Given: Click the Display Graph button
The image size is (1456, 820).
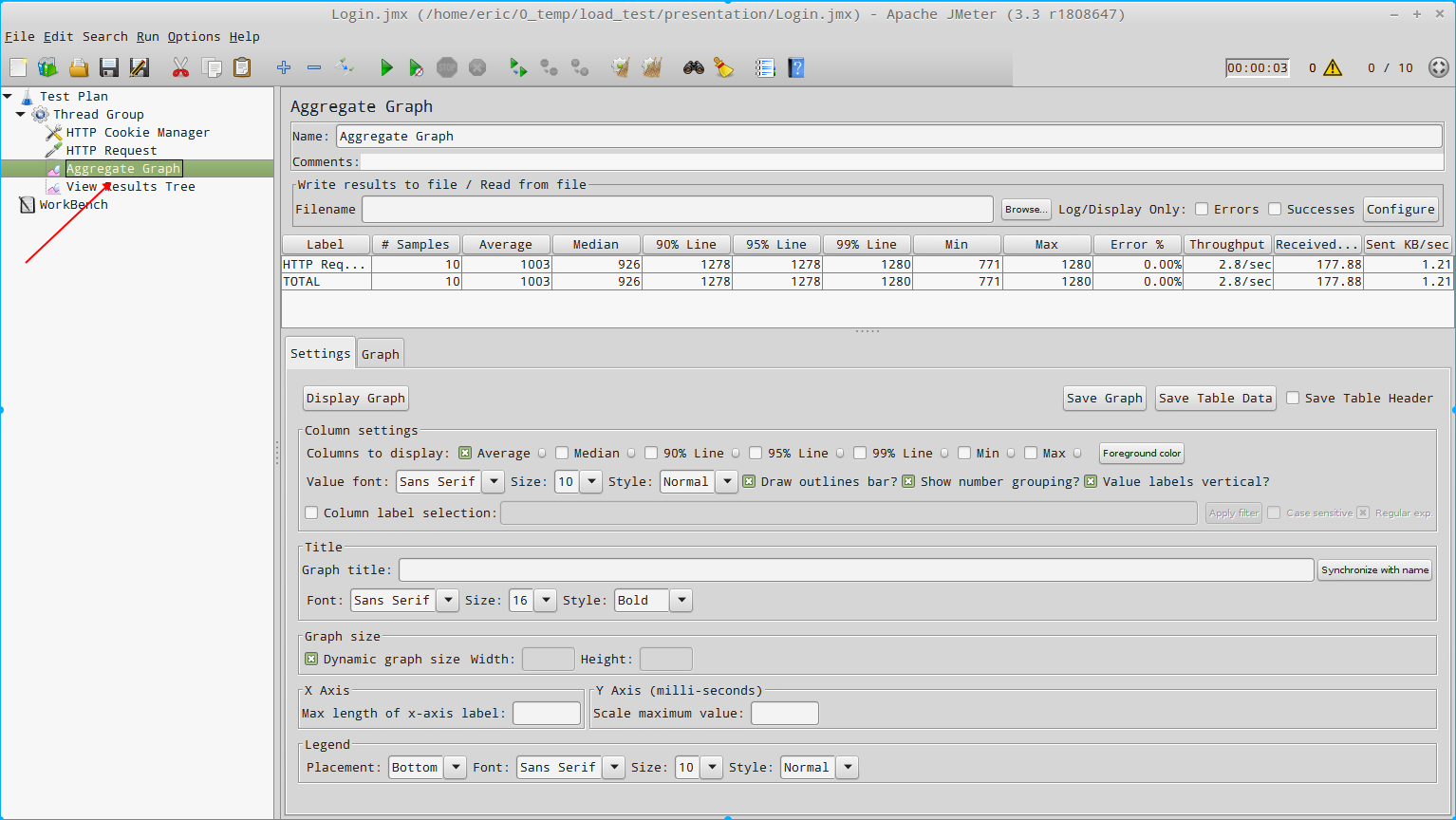Looking at the screenshot, I should (x=356, y=398).
